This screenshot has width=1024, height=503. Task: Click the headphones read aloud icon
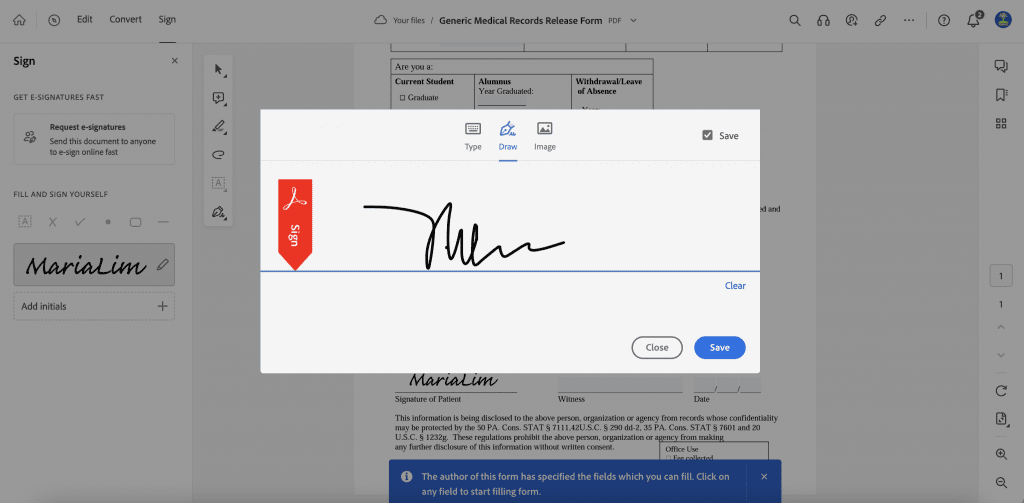point(824,20)
